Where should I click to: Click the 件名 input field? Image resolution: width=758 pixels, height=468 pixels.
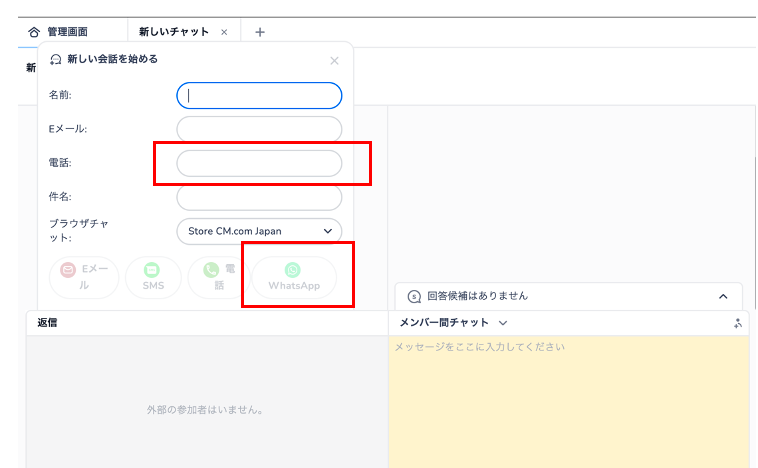click(259, 197)
